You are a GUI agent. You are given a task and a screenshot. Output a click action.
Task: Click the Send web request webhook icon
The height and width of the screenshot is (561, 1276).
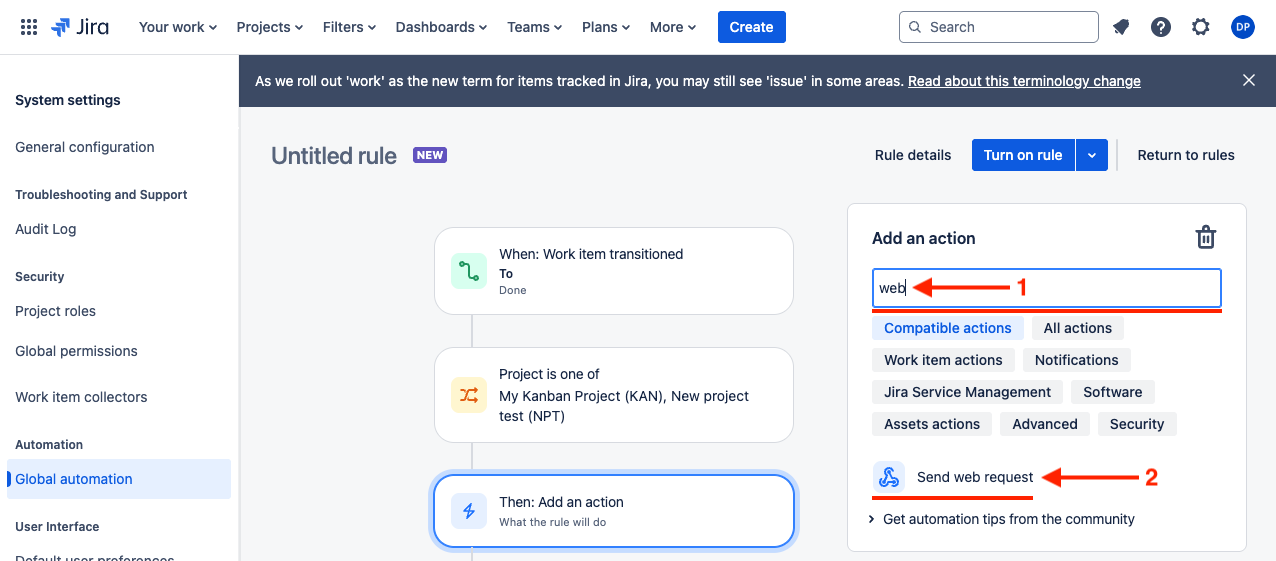coord(889,477)
